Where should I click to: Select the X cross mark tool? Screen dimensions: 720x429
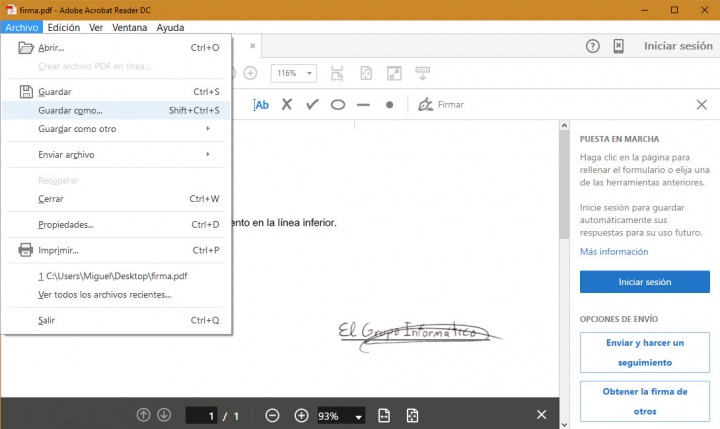click(x=287, y=105)
